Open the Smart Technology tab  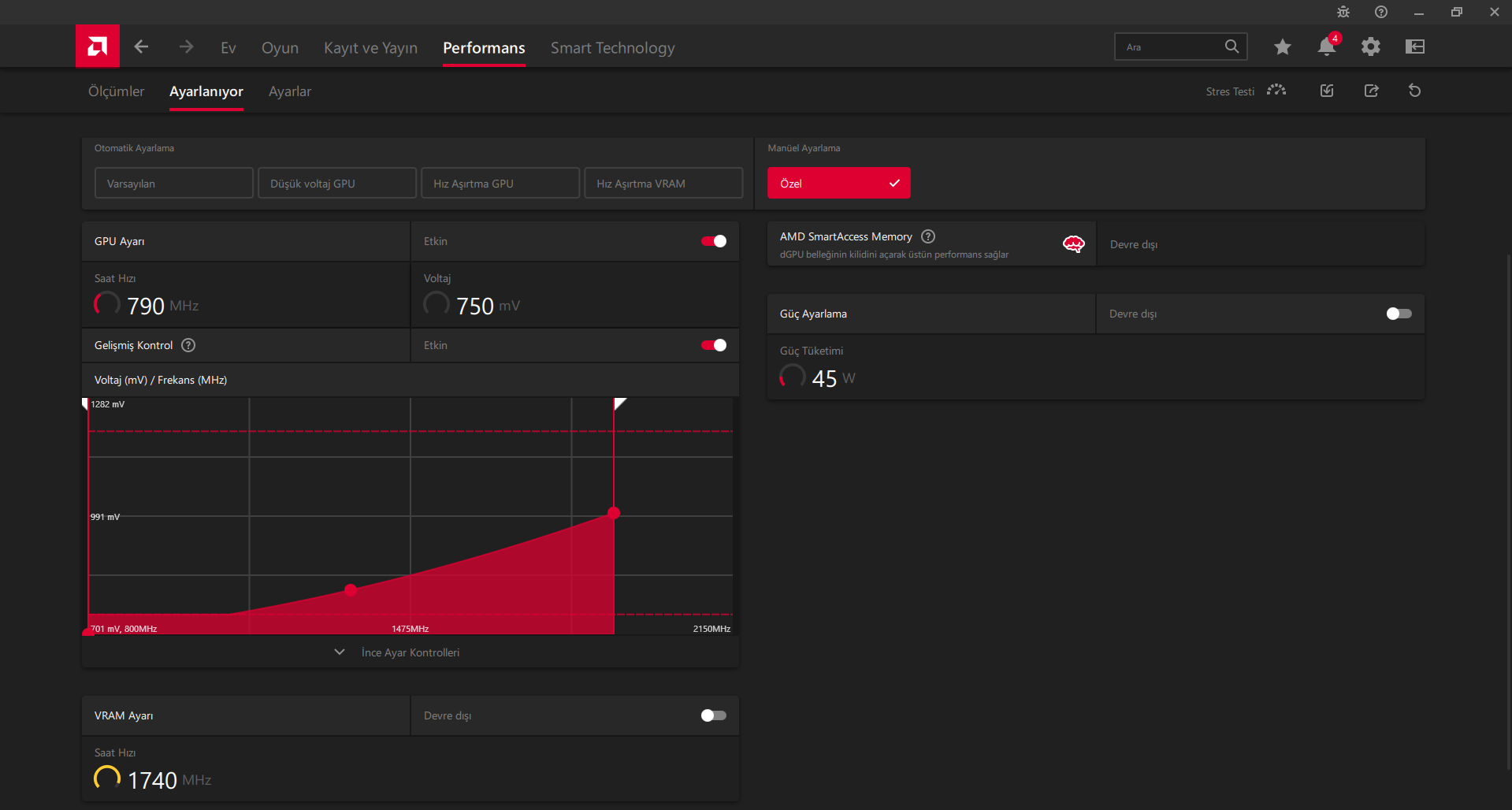click(x=613, y=48)
